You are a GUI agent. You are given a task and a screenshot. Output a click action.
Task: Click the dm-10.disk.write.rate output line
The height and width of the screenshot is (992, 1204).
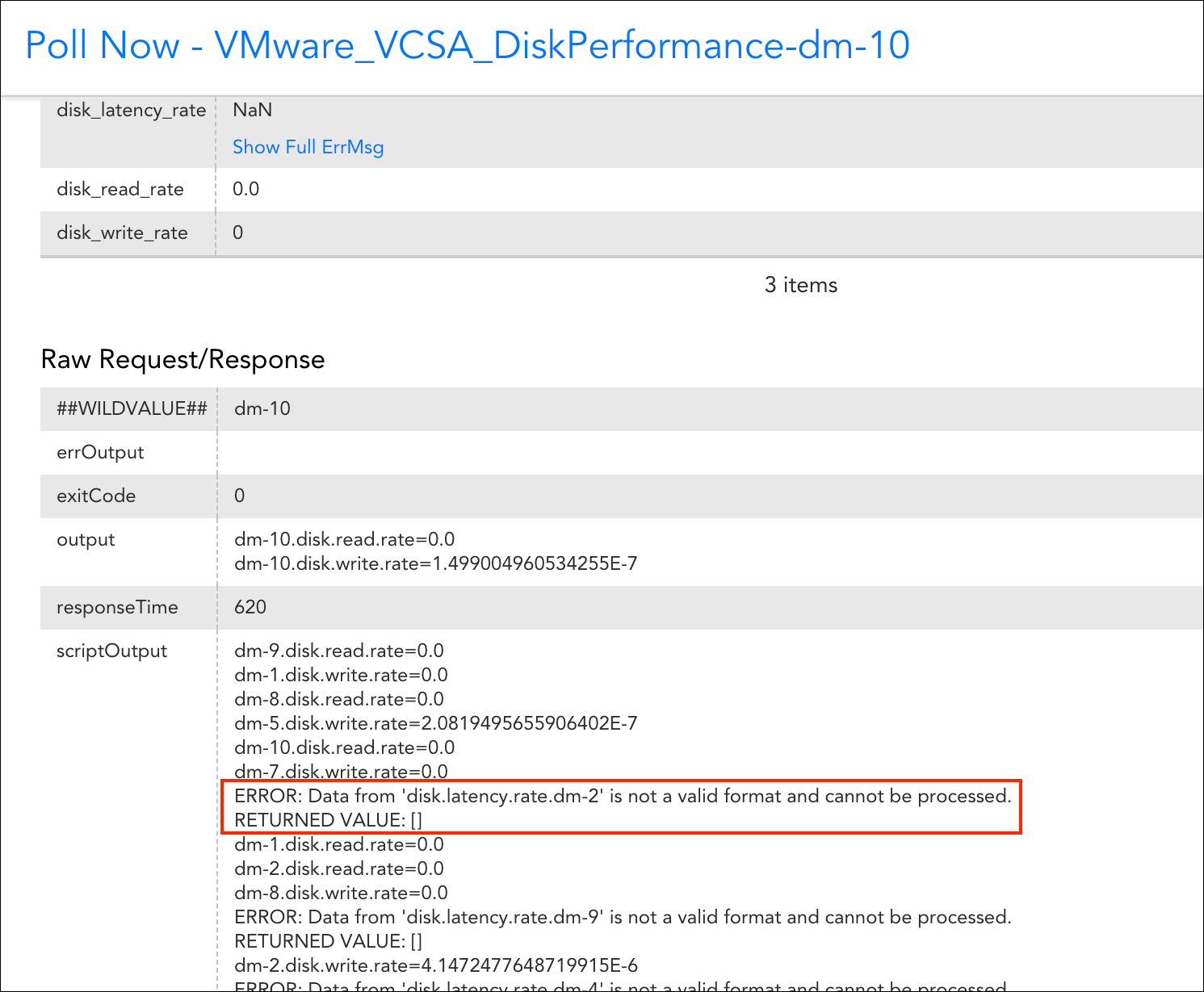coord(436,563)
